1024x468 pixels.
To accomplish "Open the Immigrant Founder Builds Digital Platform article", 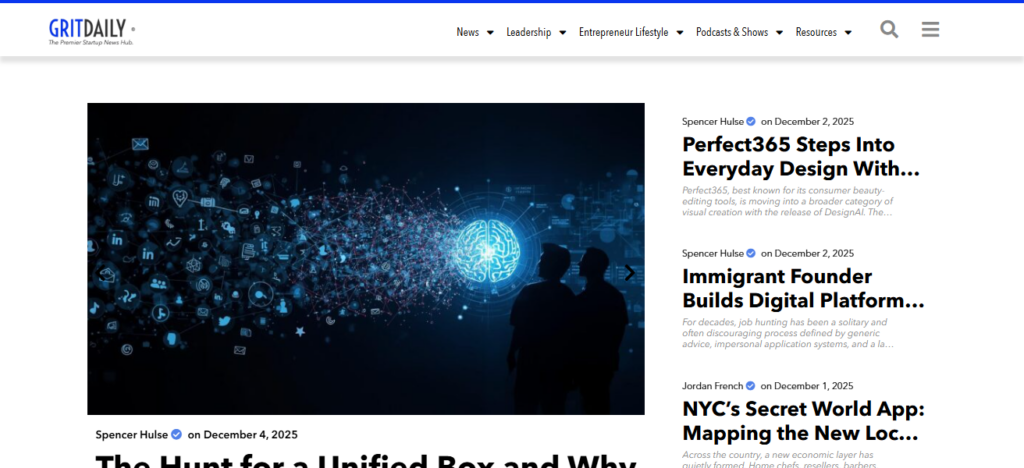I will point(802,288).
